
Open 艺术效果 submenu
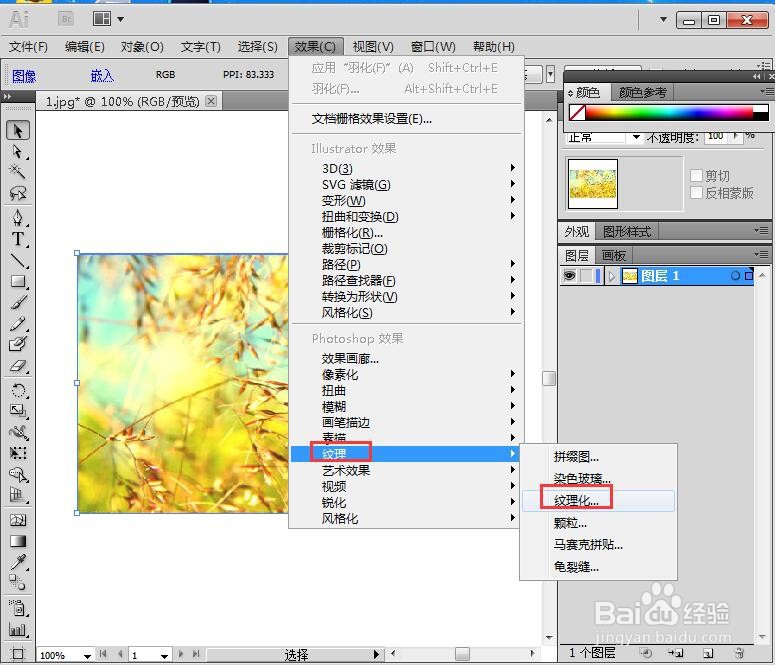pos(405,470)
